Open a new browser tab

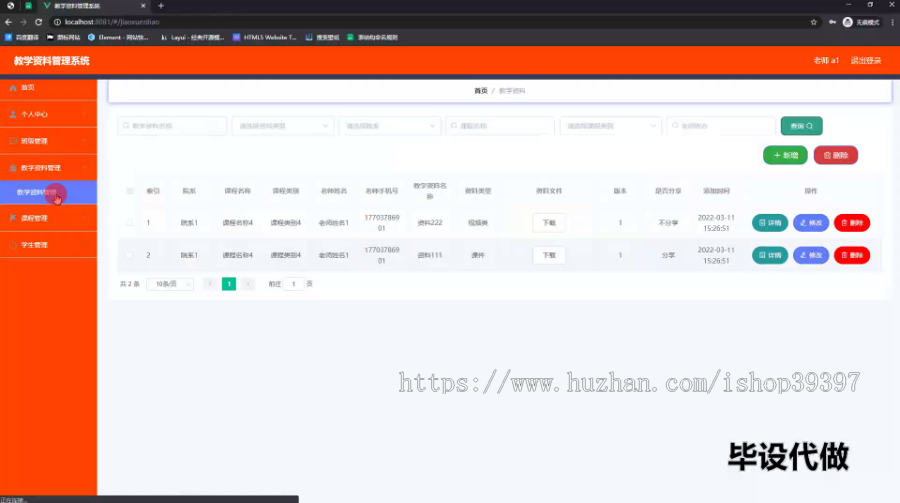(161, 6)
